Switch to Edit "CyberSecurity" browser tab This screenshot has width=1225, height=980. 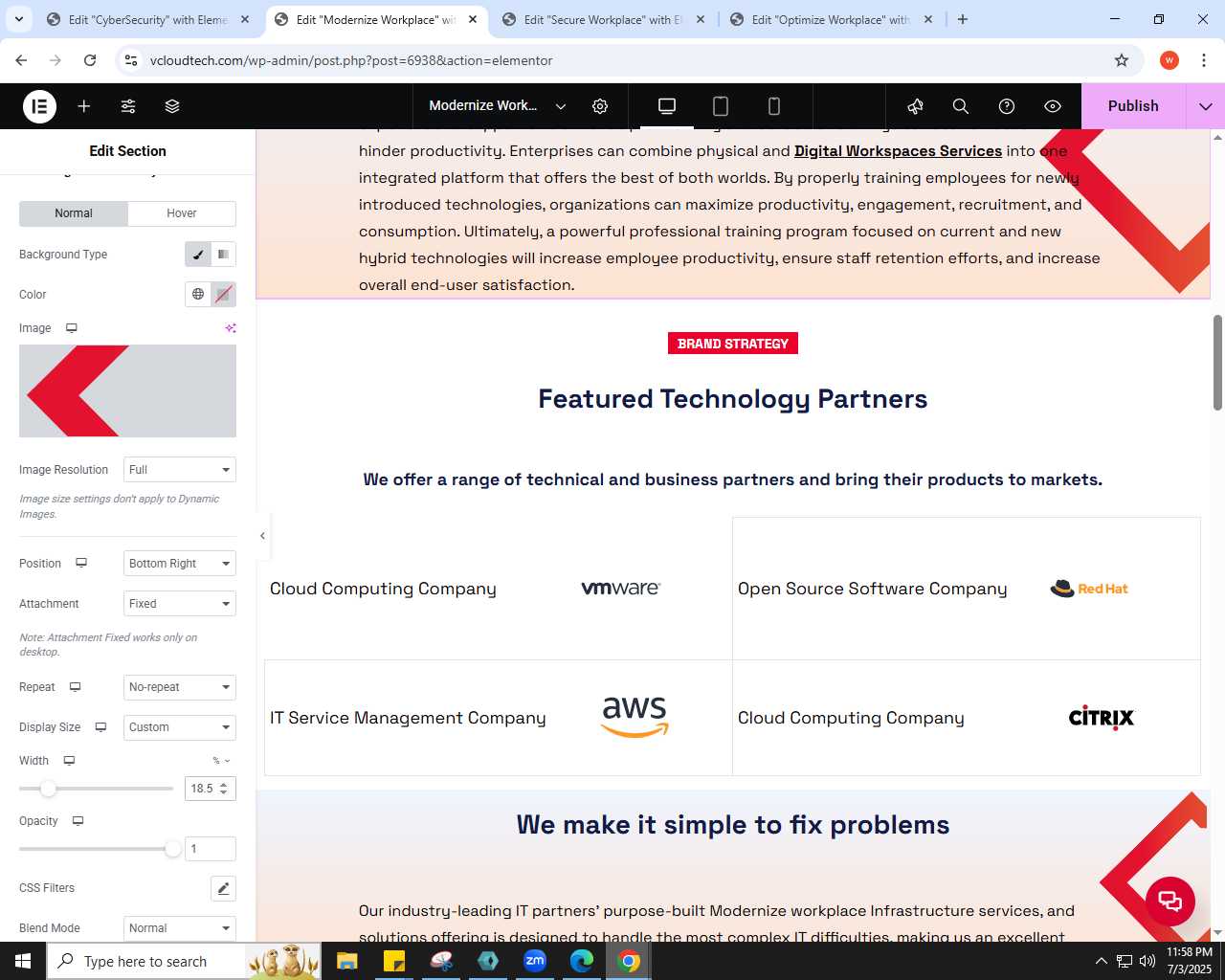[147, 19]
